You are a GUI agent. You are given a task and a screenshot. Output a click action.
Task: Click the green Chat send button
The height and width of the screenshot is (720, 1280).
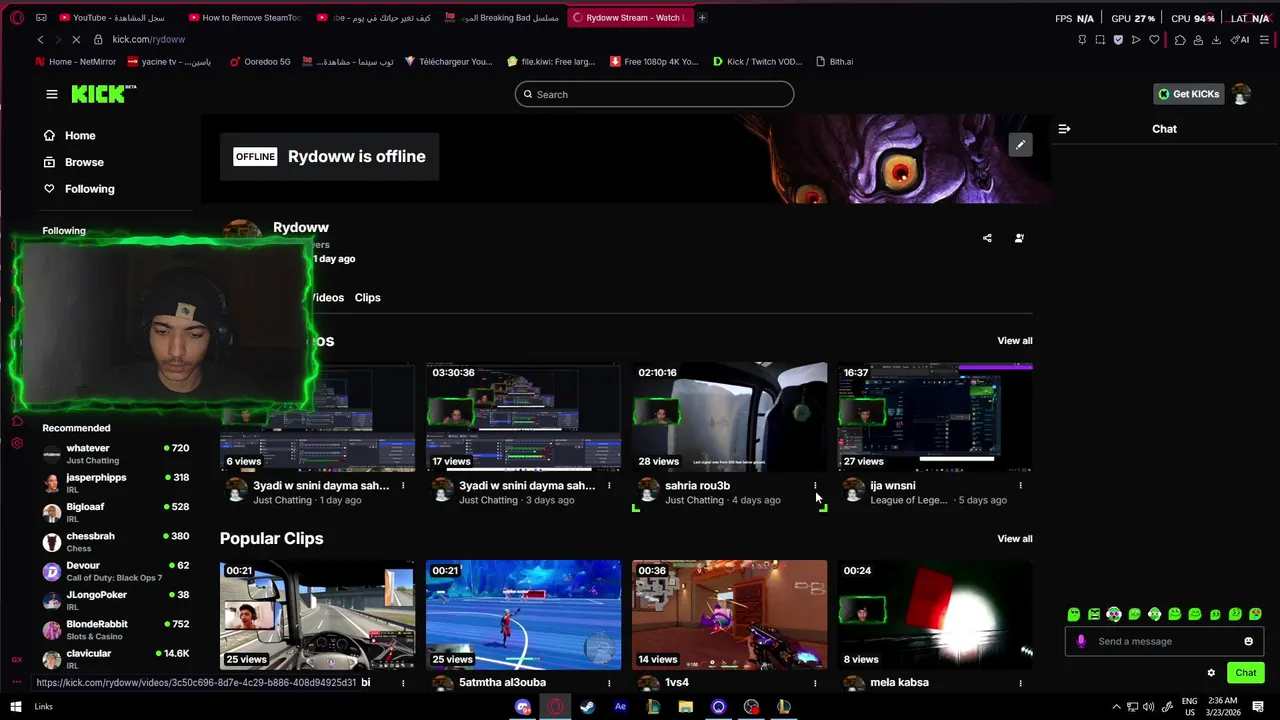pyautogui.click(x=1245, y=673)
